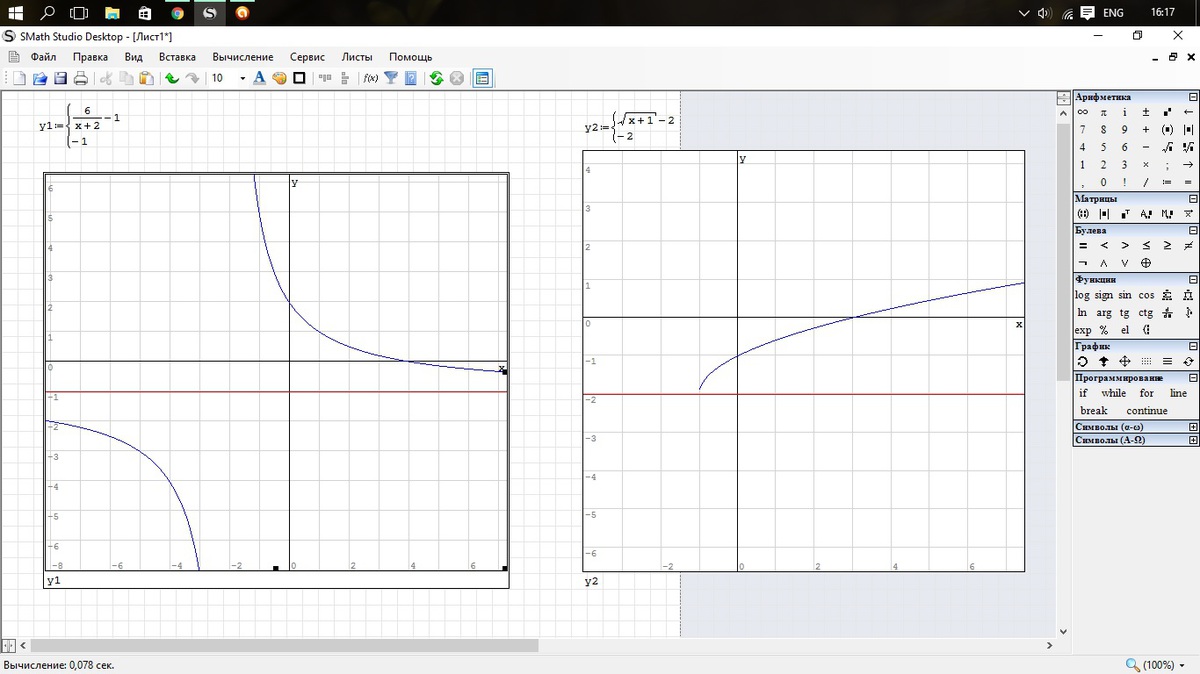Open the Правка menu
This screenshot has width=1200, height=674.
tap(91, 57)
